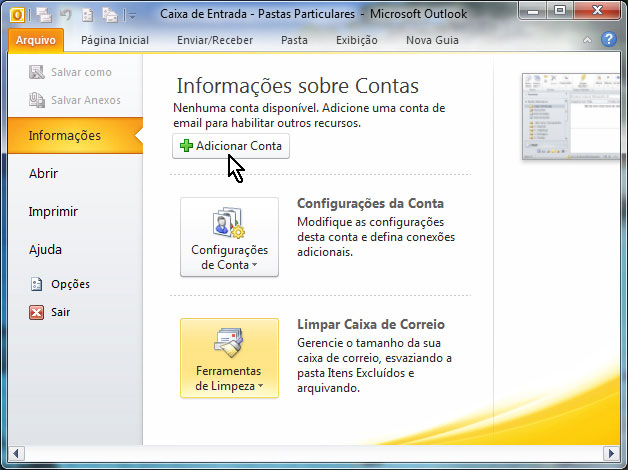Click the Salvar como label
Viewport: 628px width, 470px height.
tap(81, 72)
